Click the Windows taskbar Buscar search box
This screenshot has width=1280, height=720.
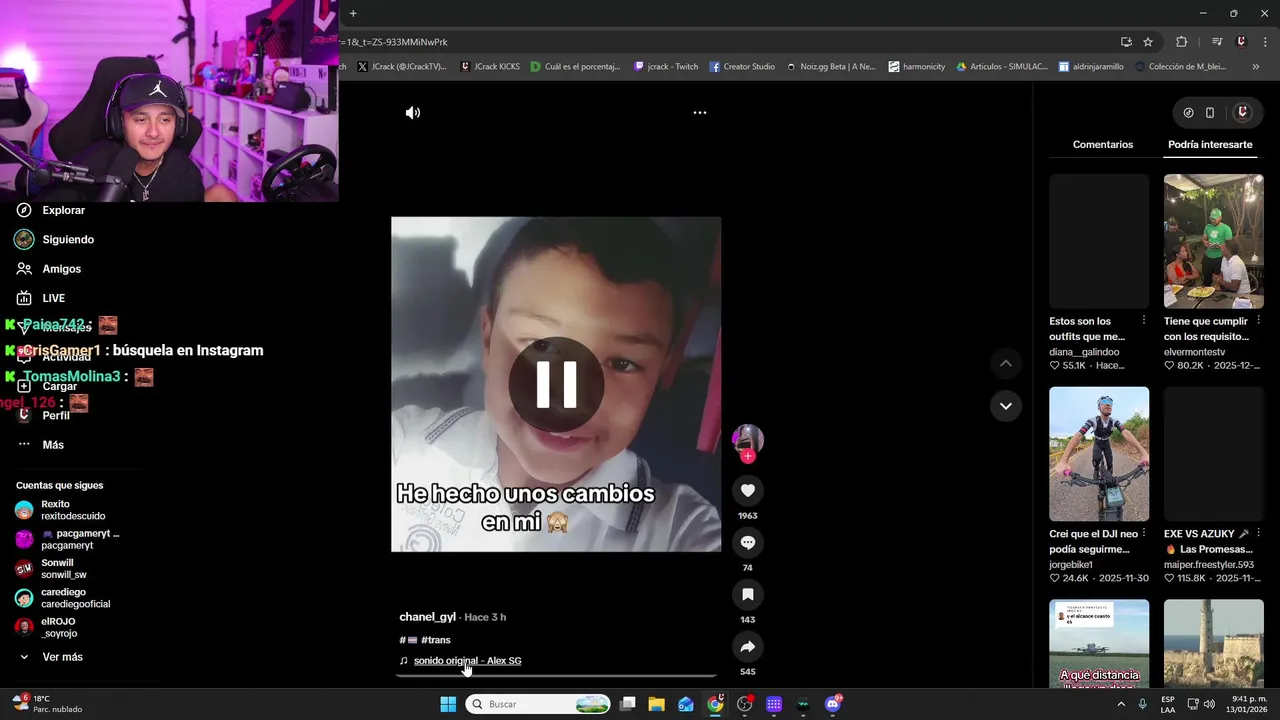(538, 704)
